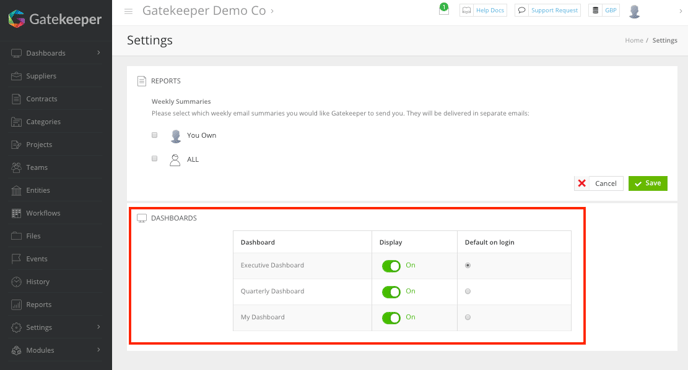Screen dimensions: 688x370
Task: Click the Quarterly Dashboard row label
Action: [272, 291]
